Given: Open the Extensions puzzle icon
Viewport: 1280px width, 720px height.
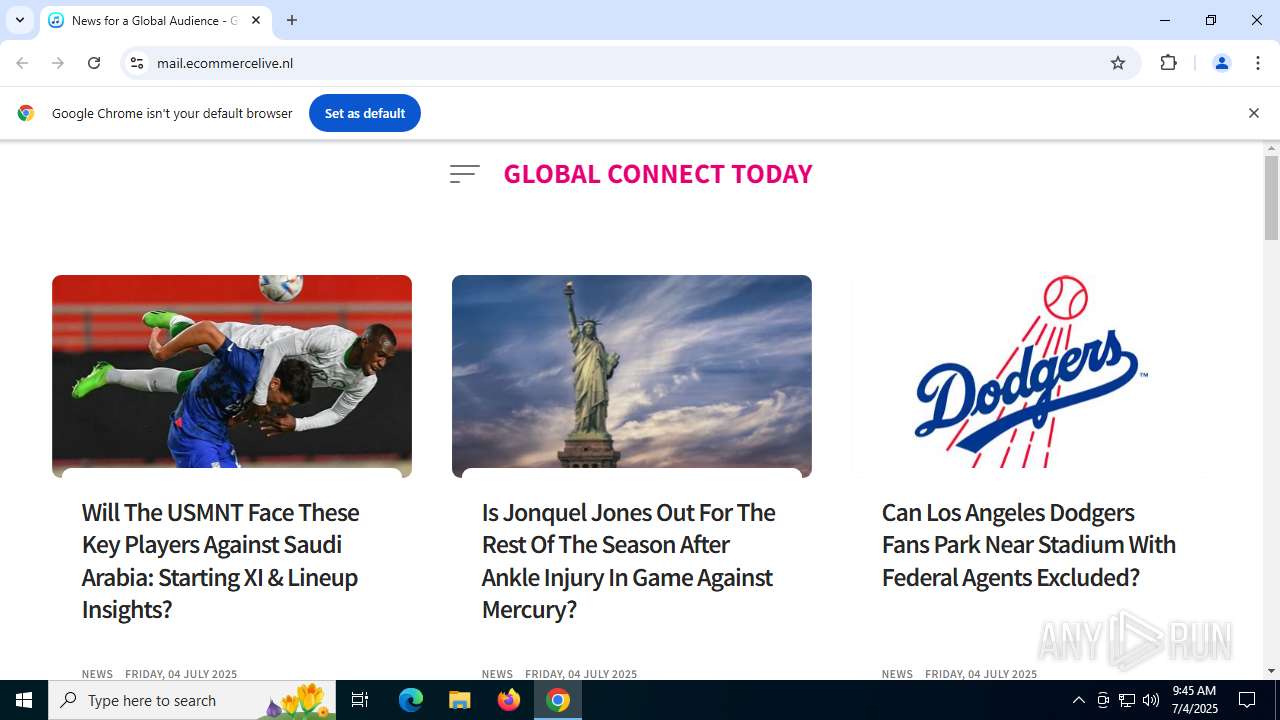Looking at the screenshot, I should click(1168, 63).
